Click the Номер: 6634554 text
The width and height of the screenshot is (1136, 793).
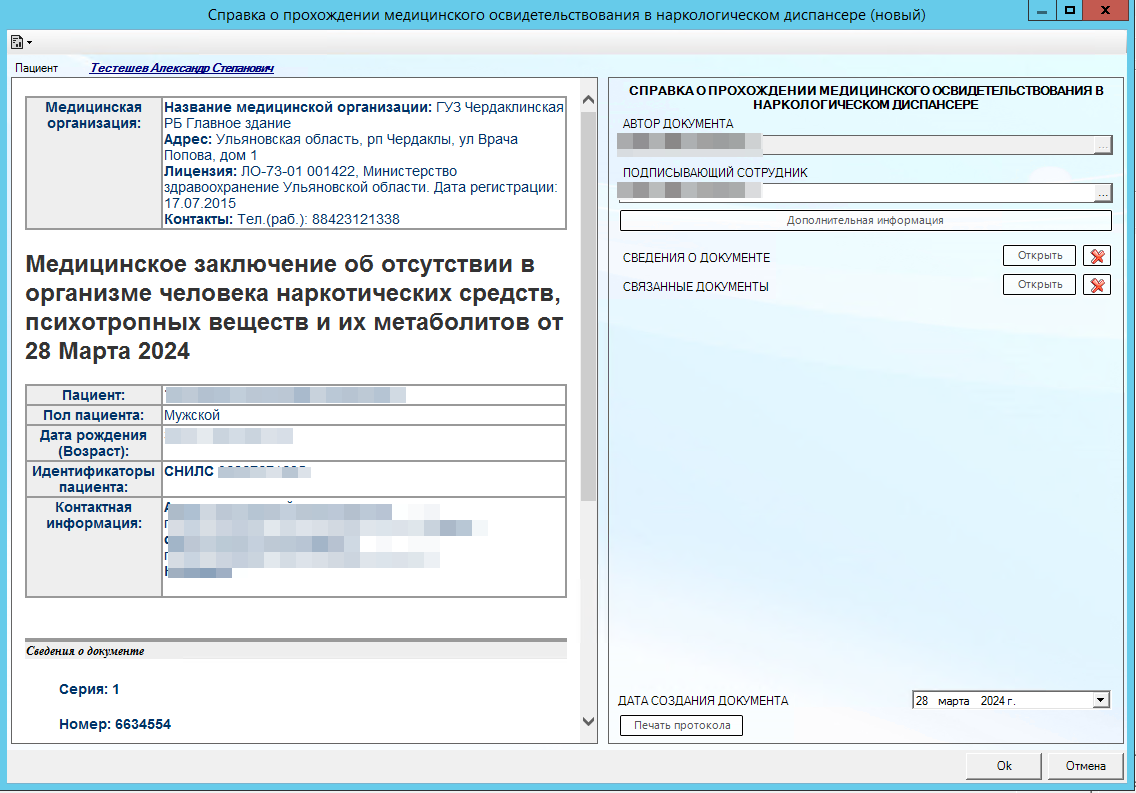[x=115, y=724]
